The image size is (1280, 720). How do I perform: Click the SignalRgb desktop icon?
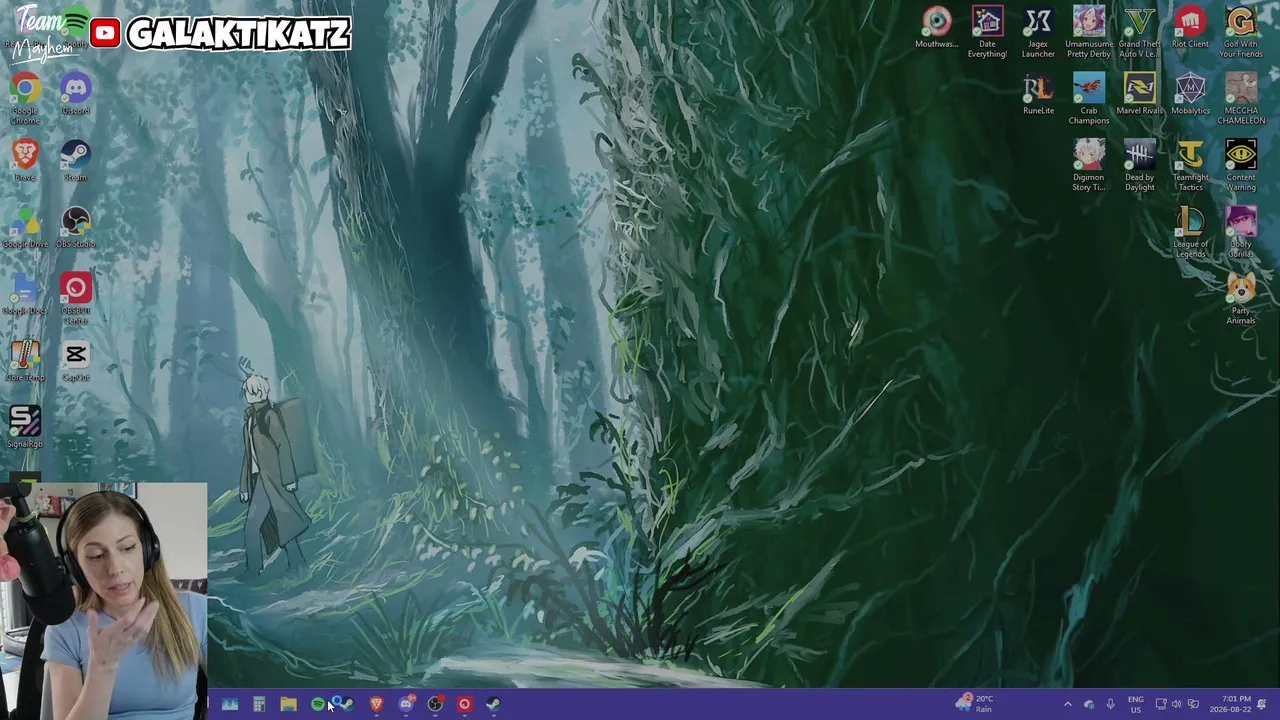pyautogui.click(x=25, y=428)
